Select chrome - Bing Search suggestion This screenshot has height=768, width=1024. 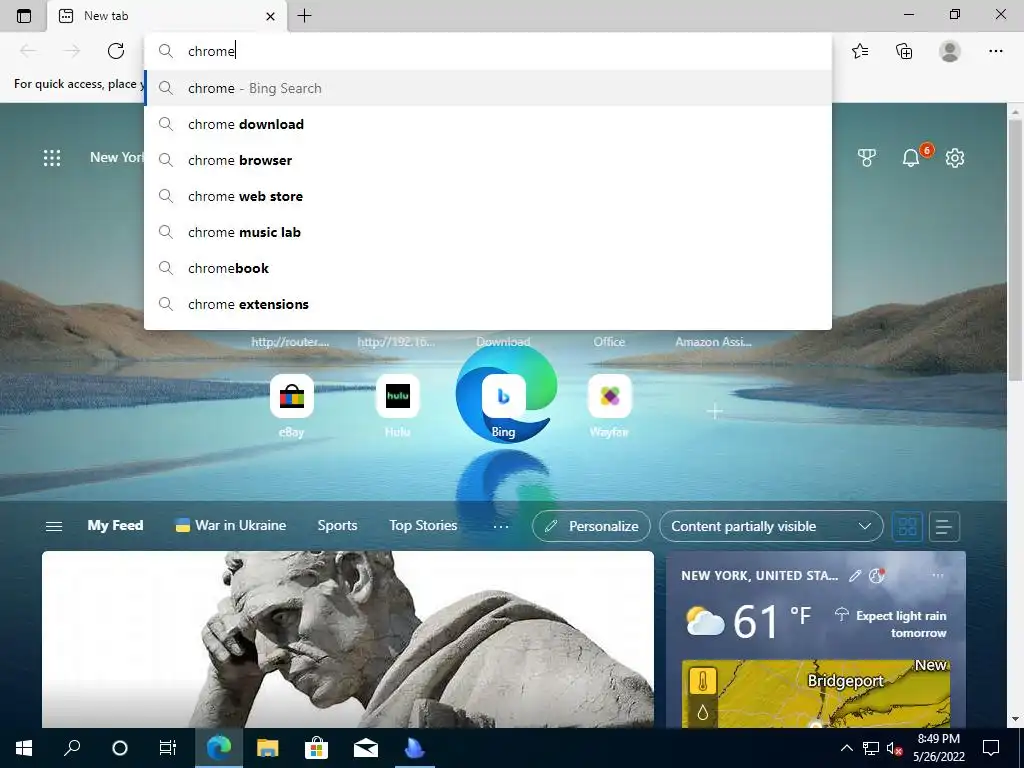tap(488, 88)
